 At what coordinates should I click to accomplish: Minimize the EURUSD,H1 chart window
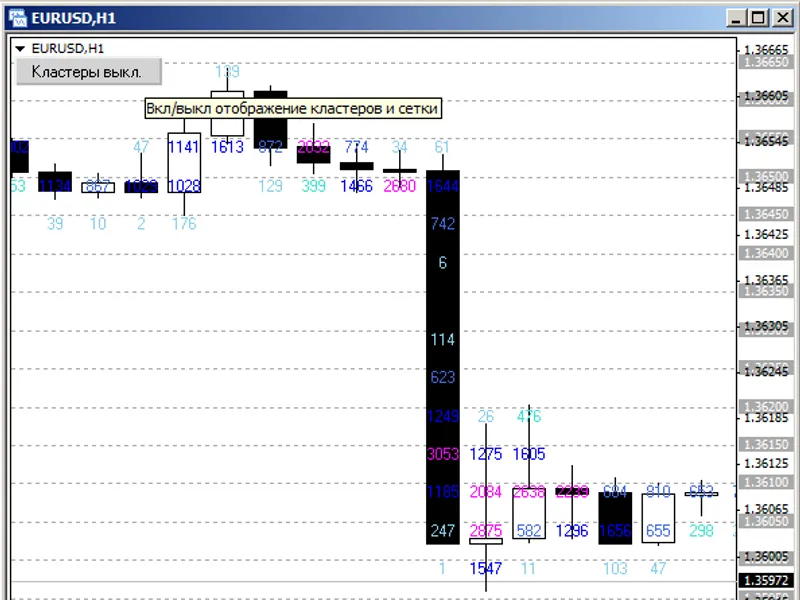pos(736,18)
